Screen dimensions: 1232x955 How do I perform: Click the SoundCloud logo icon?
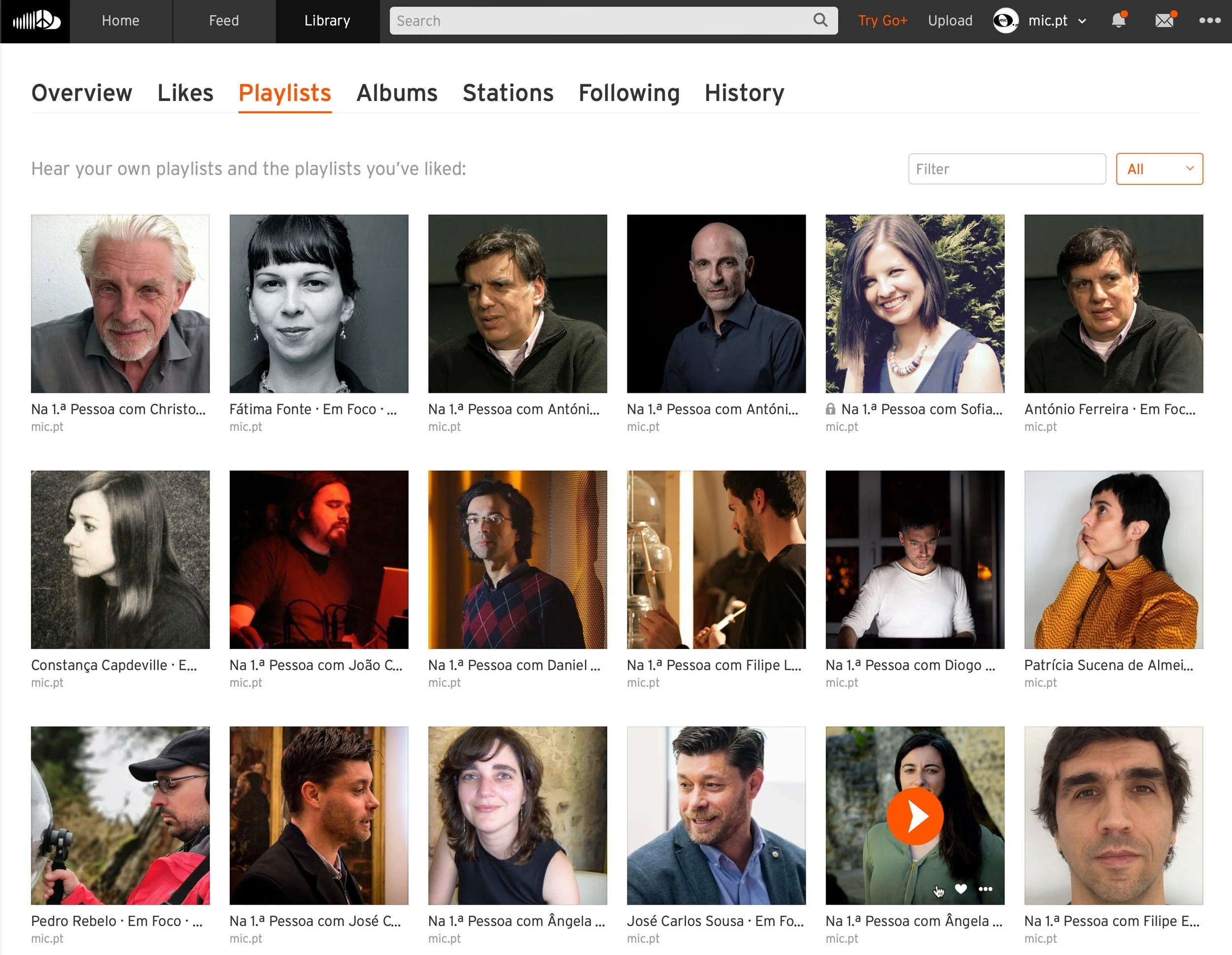pos(35,21)
